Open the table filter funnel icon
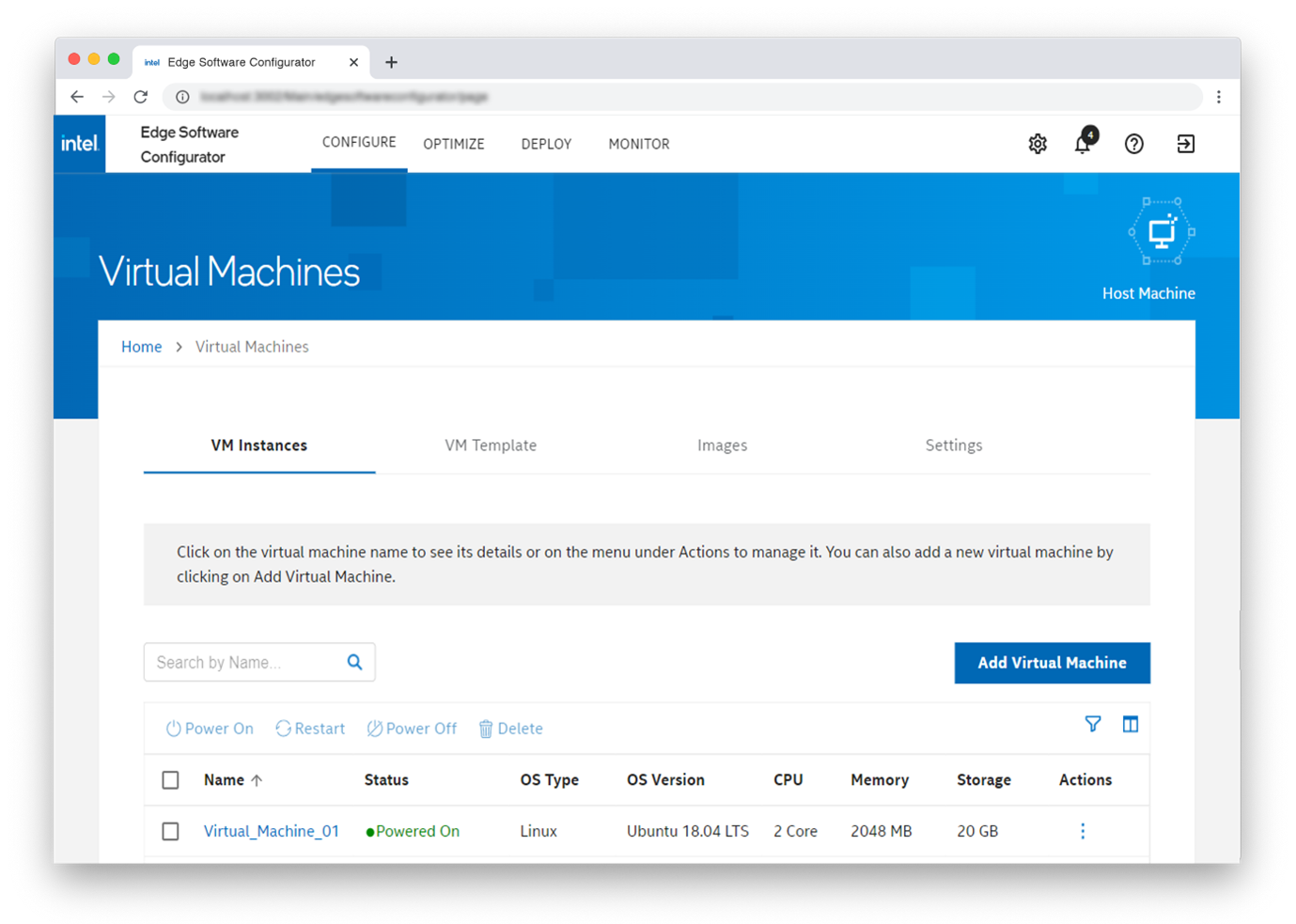 pos(1093,724)
